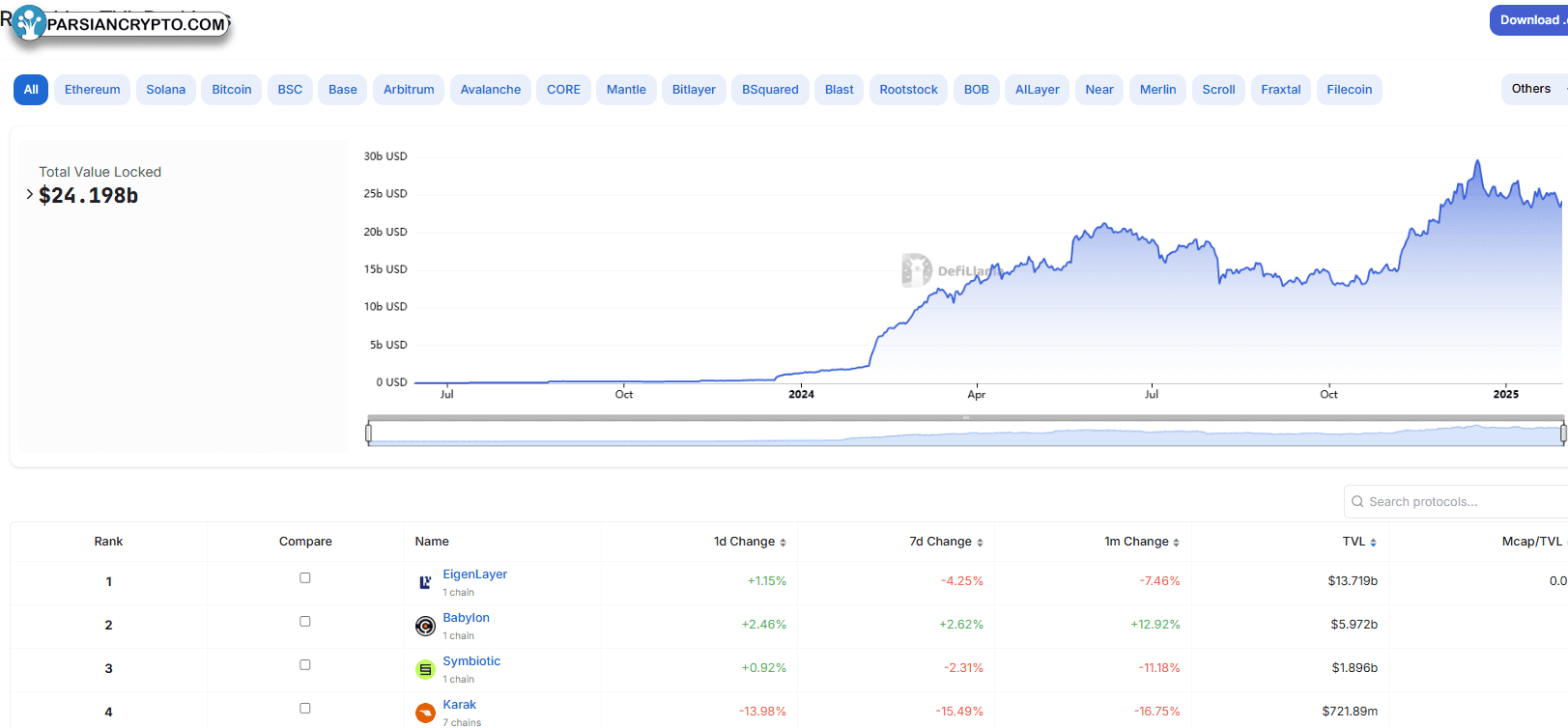Filter by Fraxtal chain
This screenshot has width=1568, height=728.
click(1281, 90)
